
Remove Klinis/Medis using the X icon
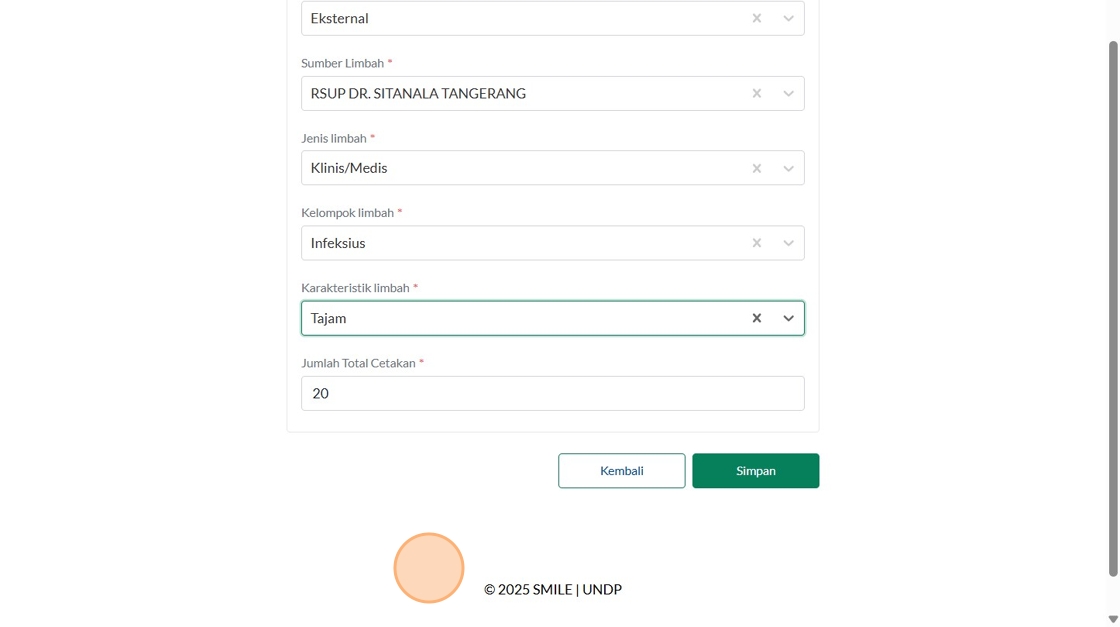(x=757, y=168)
